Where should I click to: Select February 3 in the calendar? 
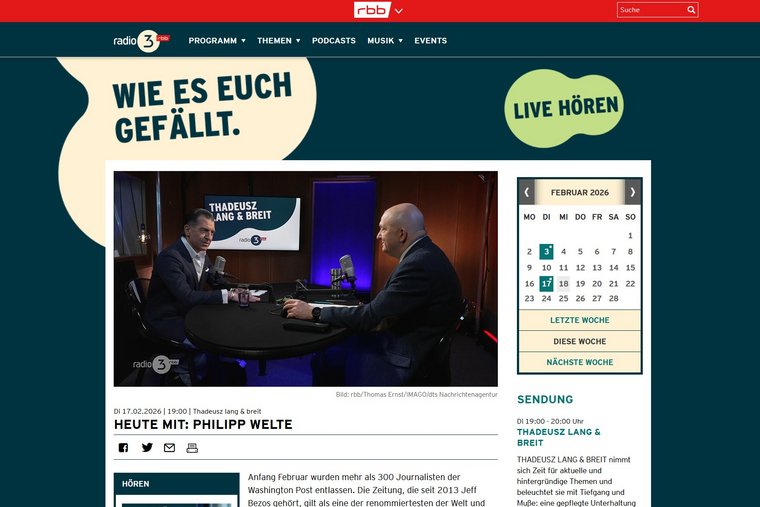546,252
